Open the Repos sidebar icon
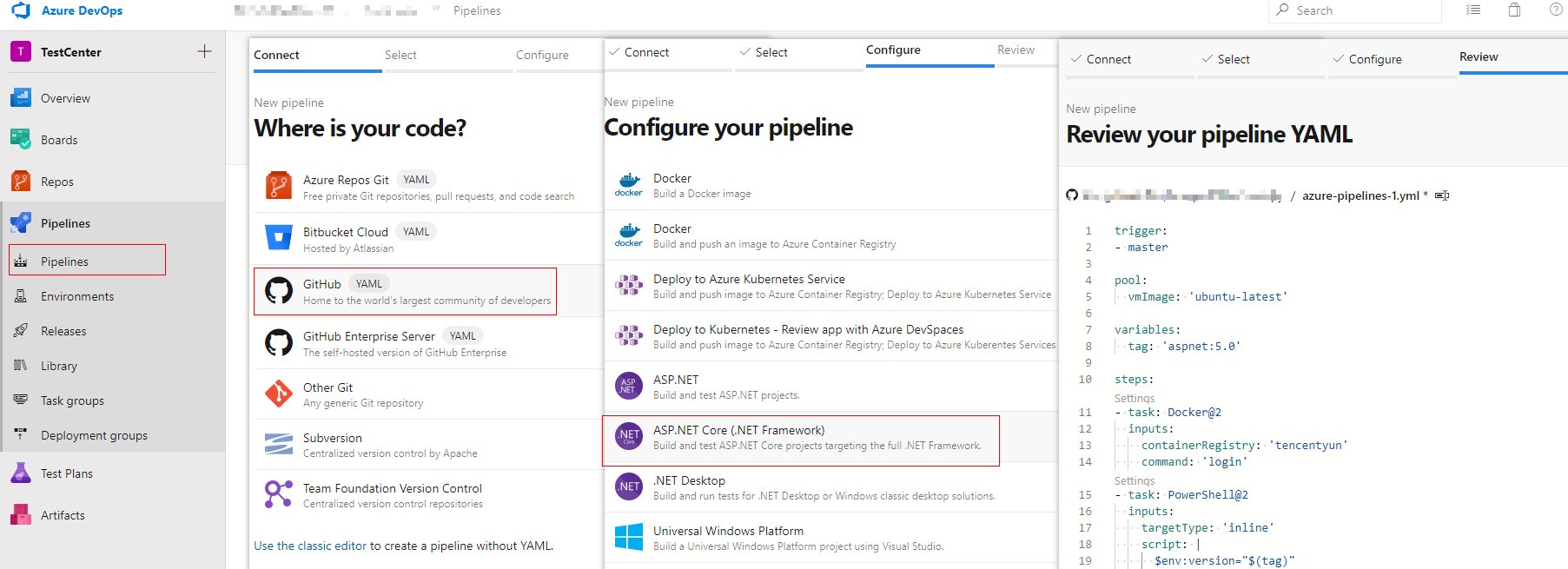 tap(21, 182)
